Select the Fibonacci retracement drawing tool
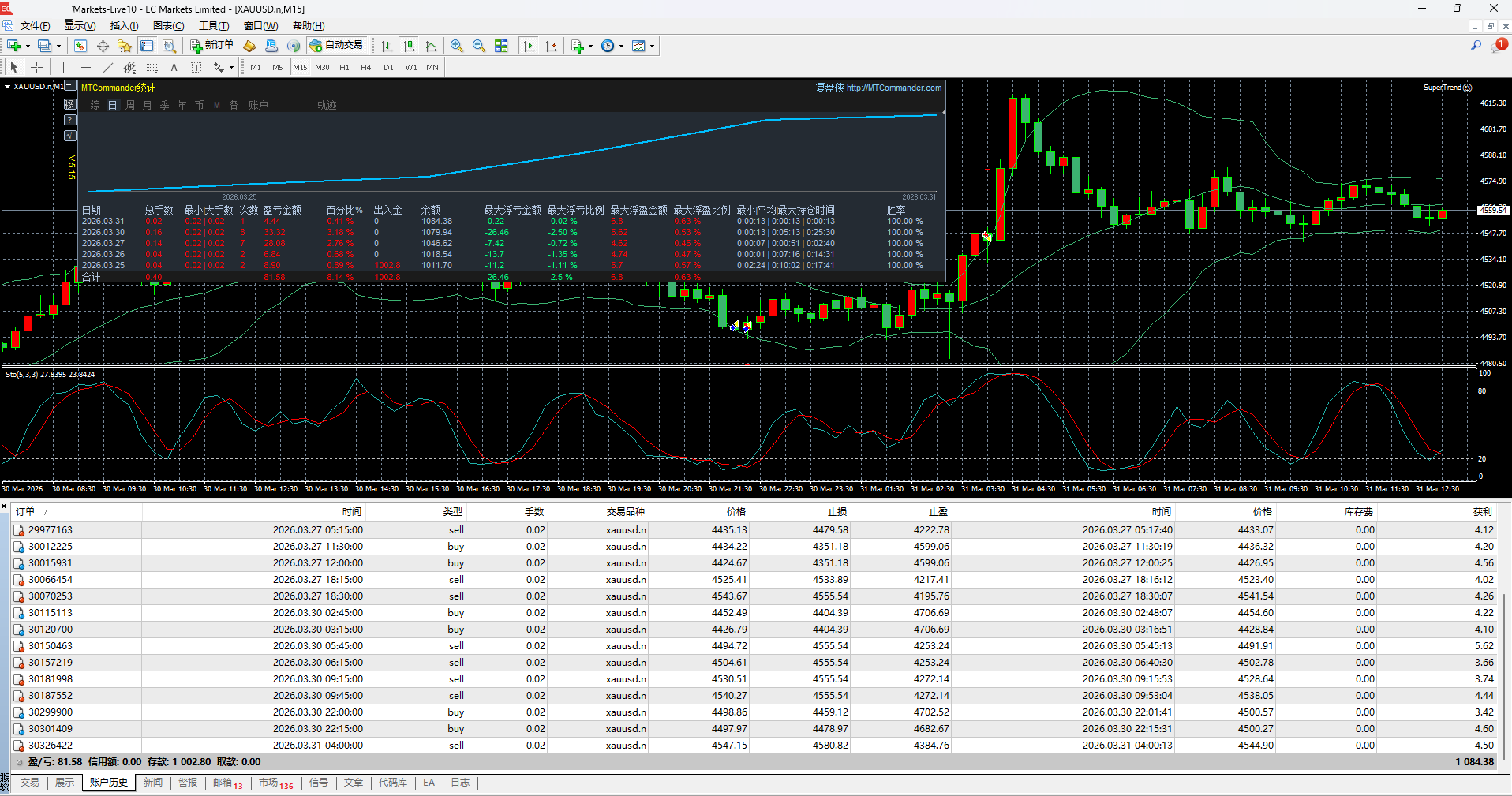 [152, 67]
